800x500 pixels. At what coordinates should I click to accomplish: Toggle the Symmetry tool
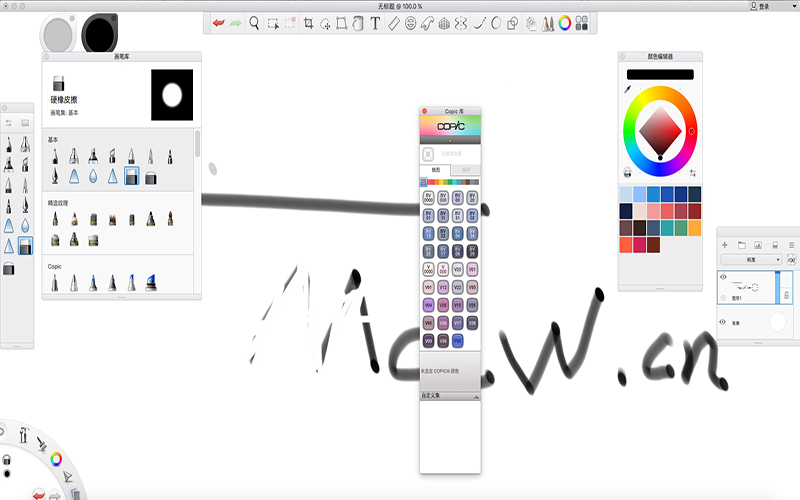click(461, 23)
